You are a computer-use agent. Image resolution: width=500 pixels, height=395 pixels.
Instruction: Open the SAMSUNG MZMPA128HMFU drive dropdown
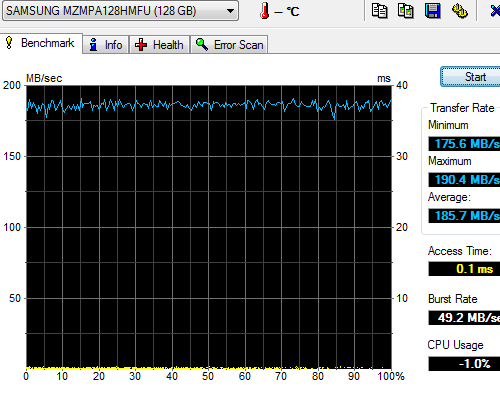[120, 11]
